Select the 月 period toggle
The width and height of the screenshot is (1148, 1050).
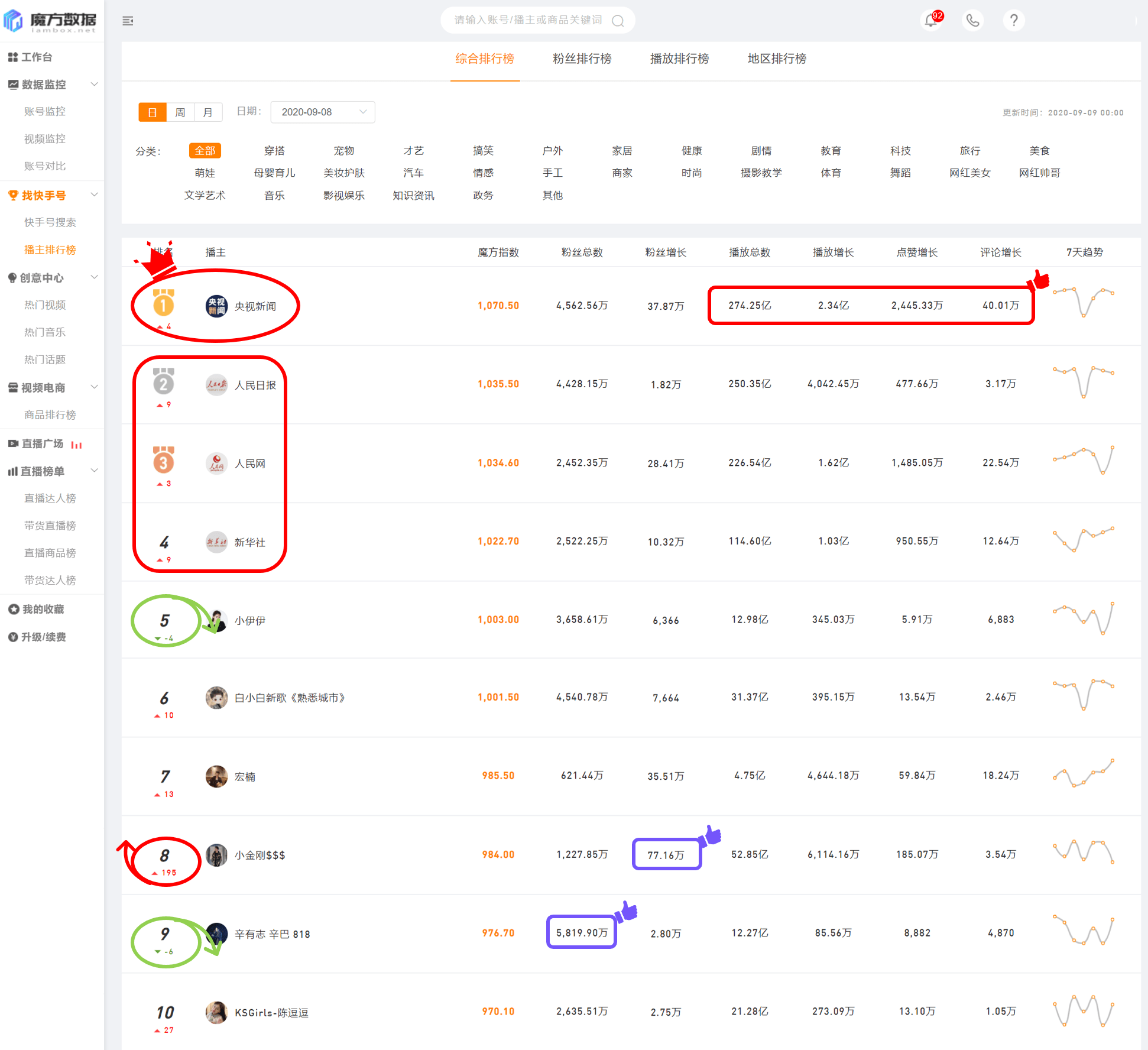208,112
